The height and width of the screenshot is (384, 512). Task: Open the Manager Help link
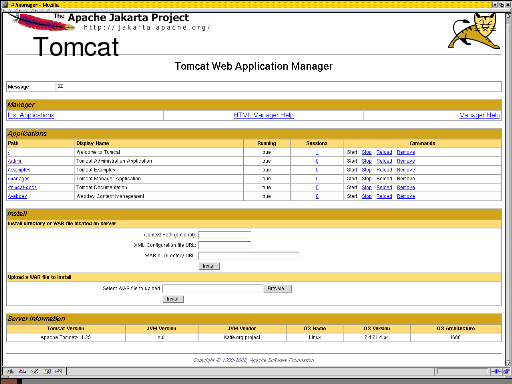click(x=479, y=115)
